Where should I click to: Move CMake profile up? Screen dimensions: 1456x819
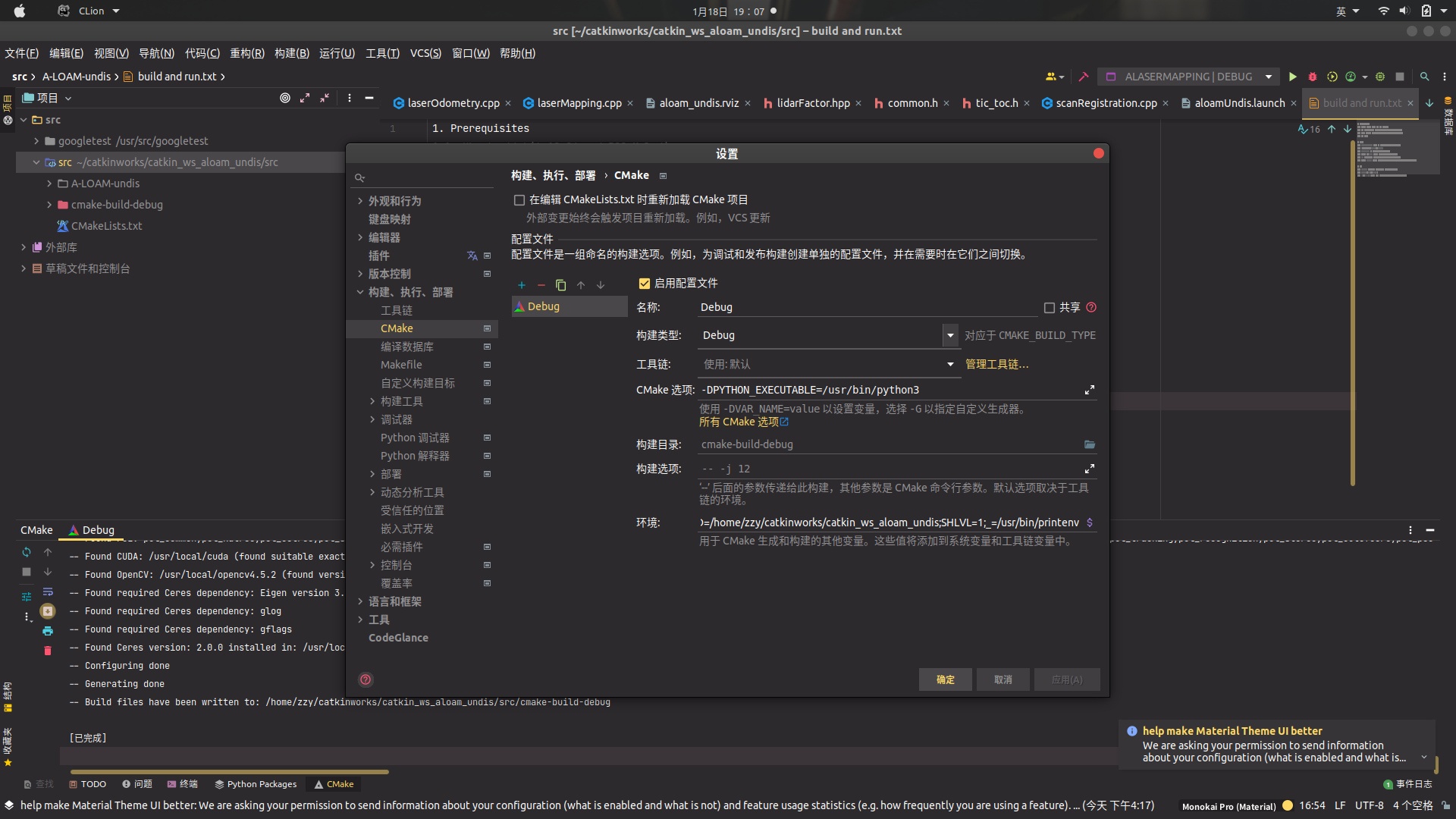tap(581, 285)
